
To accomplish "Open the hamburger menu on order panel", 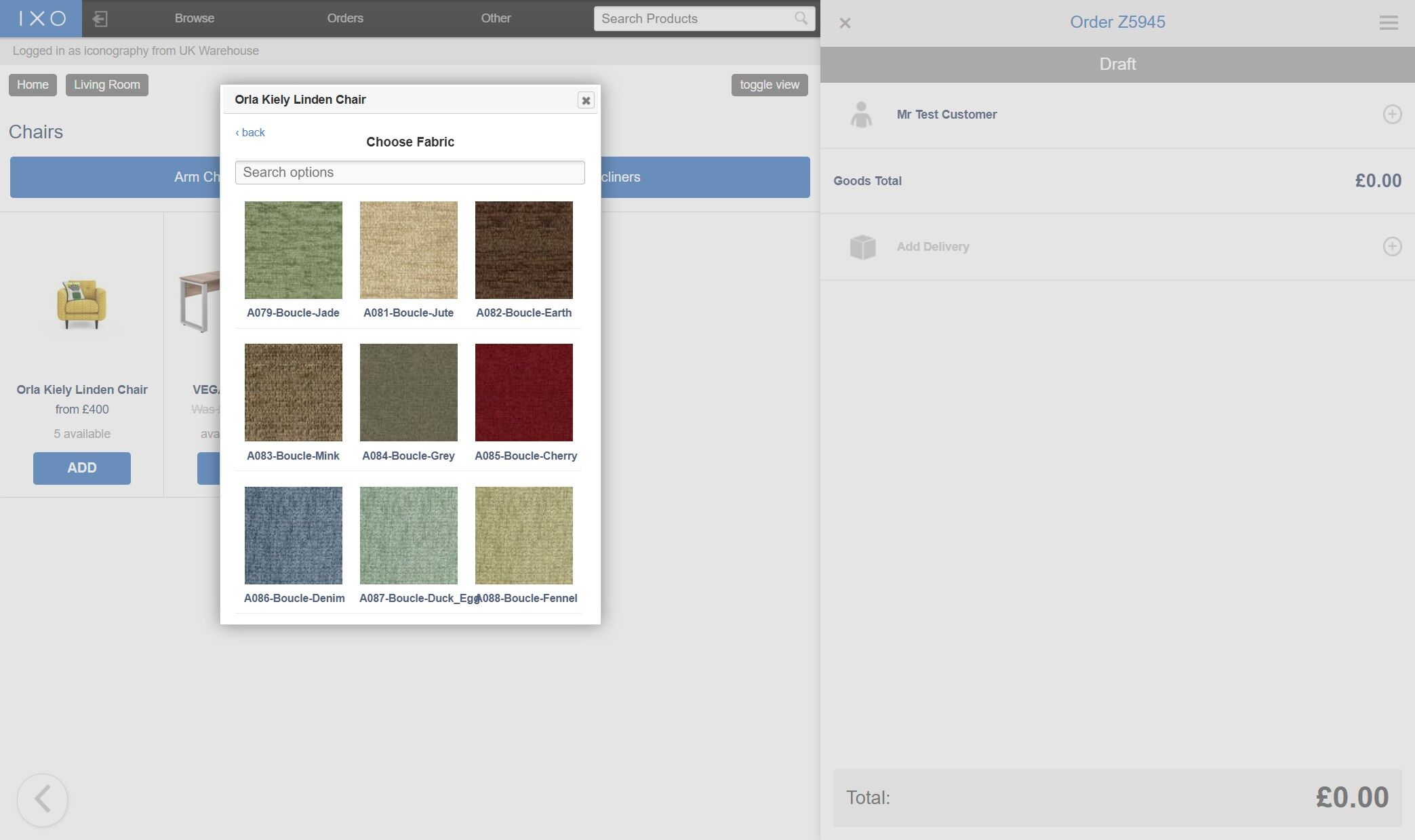I will tap(1388, 22).
